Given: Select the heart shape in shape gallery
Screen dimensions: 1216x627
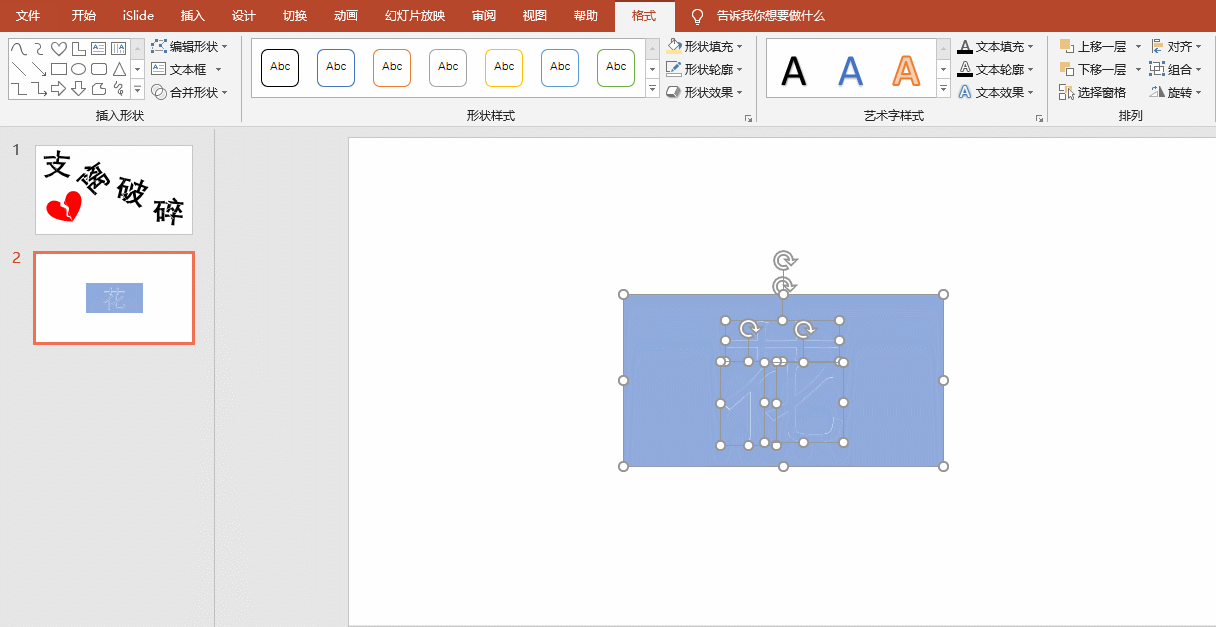Looking at the screenshot, I should click(59, 49).
